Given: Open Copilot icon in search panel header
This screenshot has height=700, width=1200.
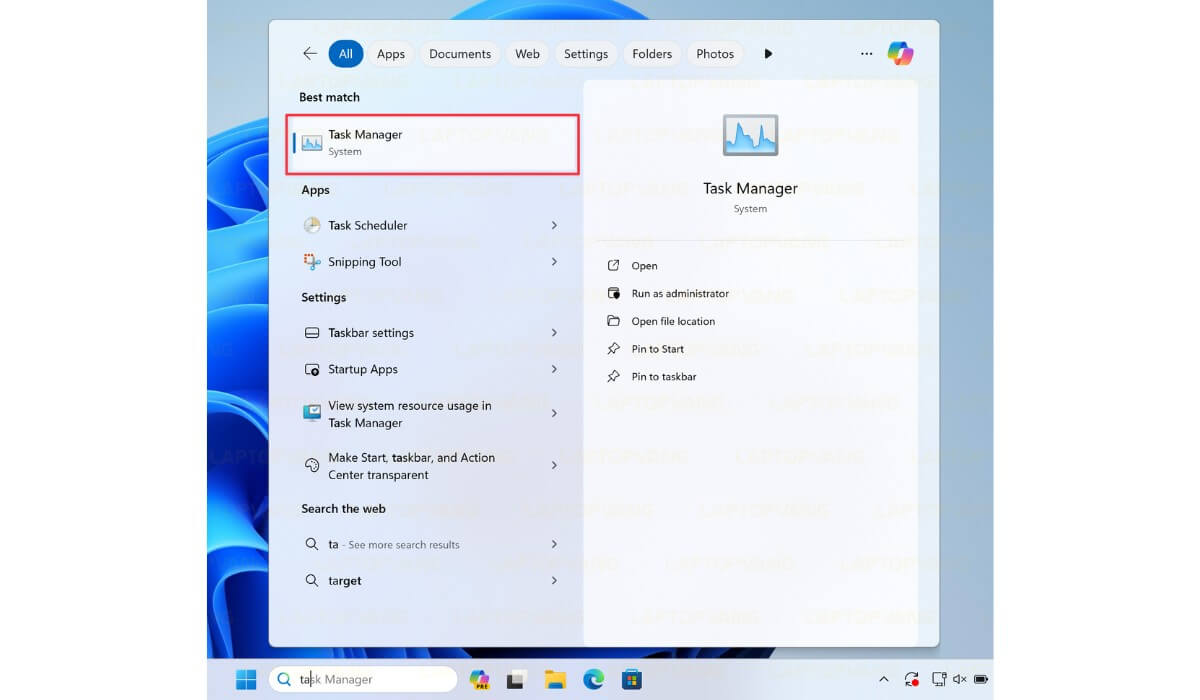Looking at the screenshot, I should pyautogui.click(x=900, y=54).
